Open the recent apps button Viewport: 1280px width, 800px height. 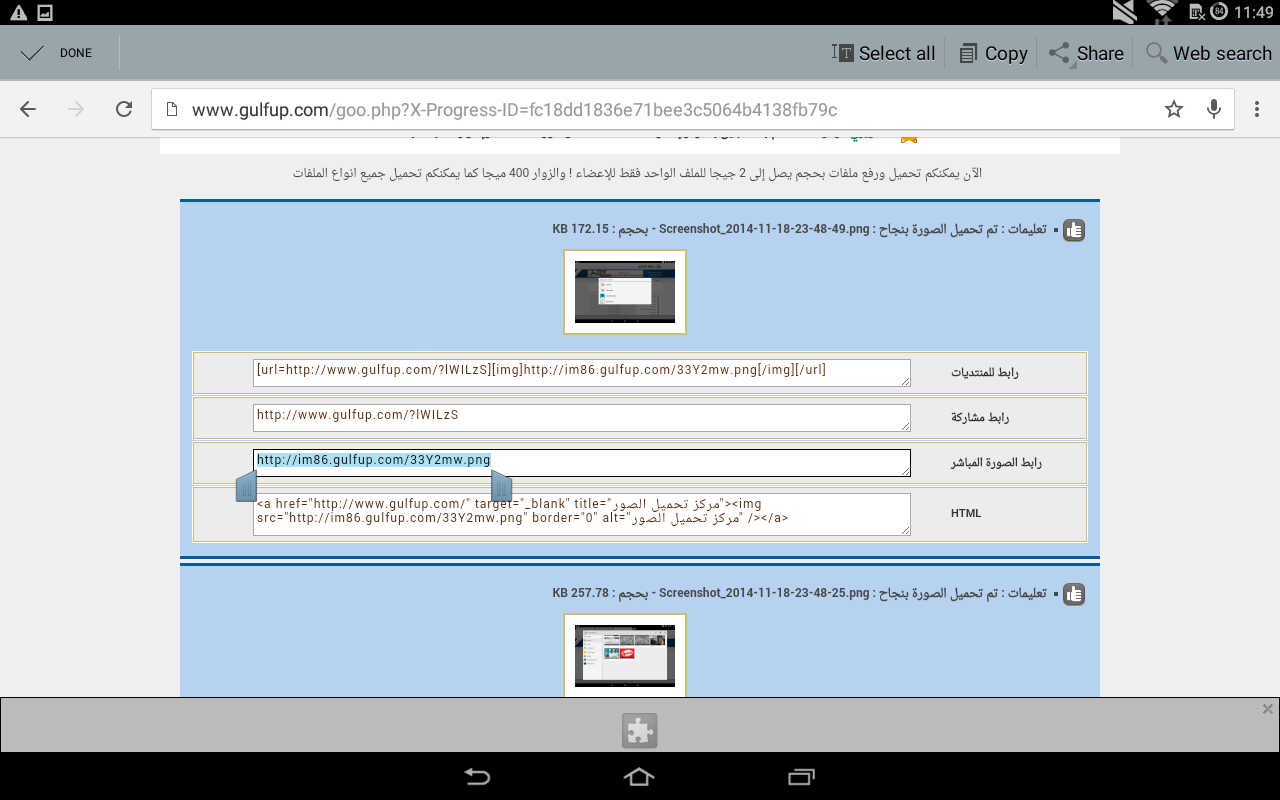click(x=801, y=777)
